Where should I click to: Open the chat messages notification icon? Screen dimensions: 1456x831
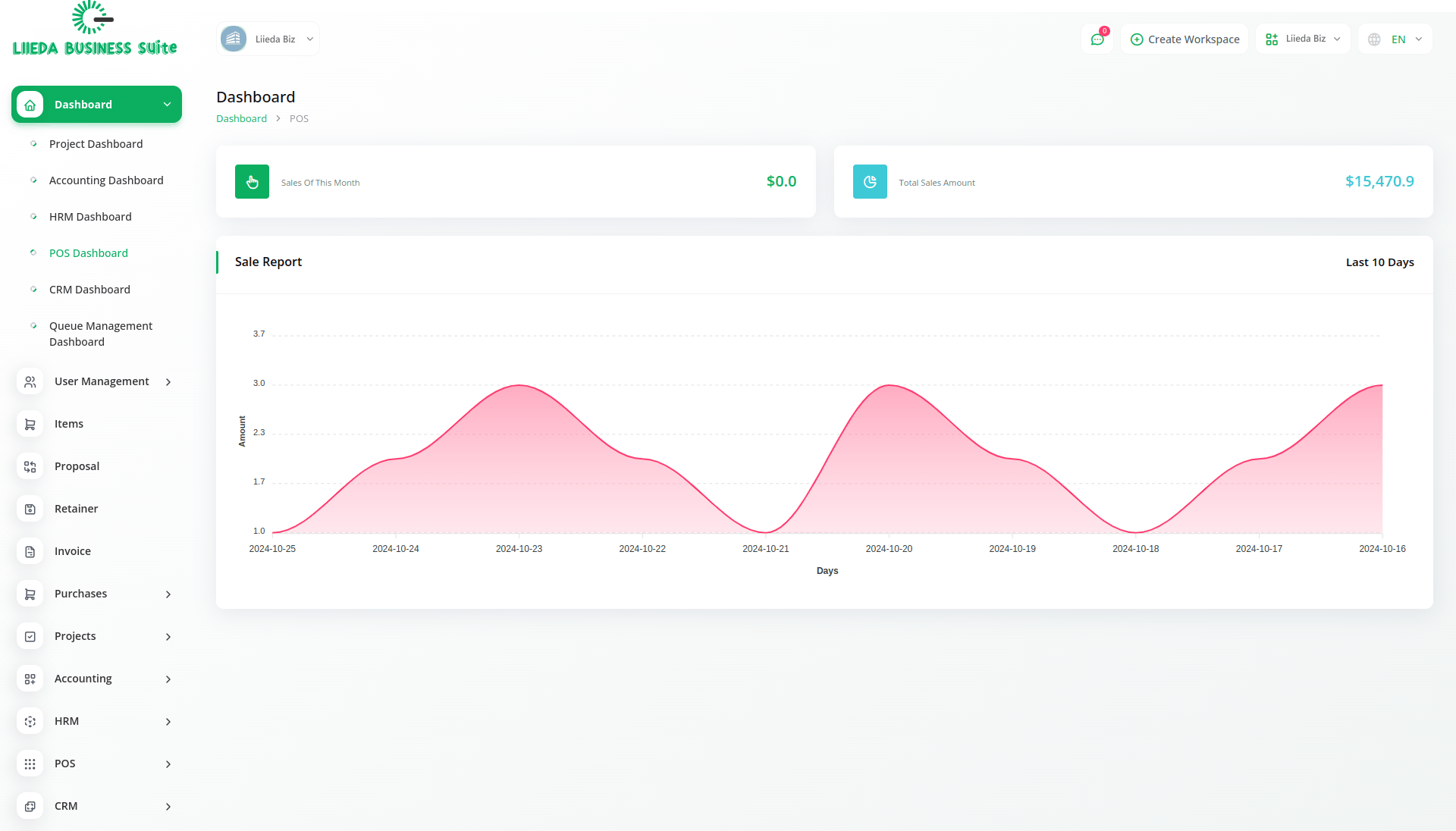point(1097,39)
